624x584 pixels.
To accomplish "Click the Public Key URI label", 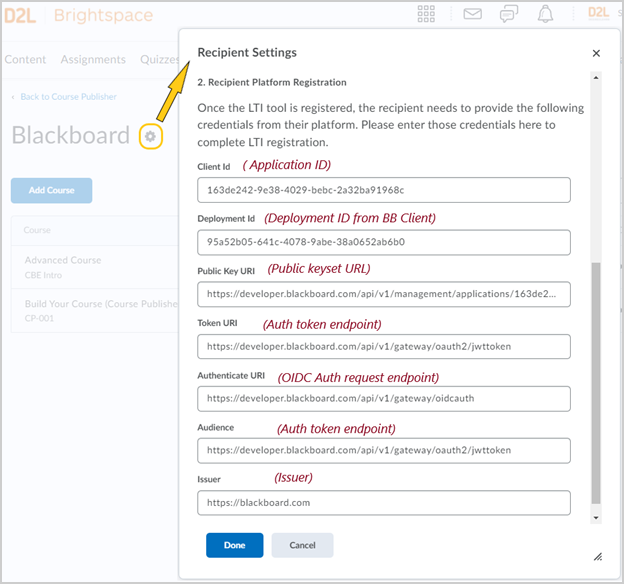I will pyautogui.click(x=226, y=271).
